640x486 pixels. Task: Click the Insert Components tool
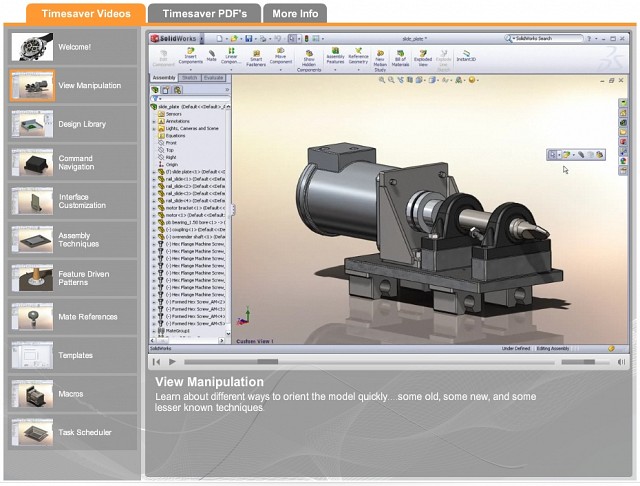(190, 56)
